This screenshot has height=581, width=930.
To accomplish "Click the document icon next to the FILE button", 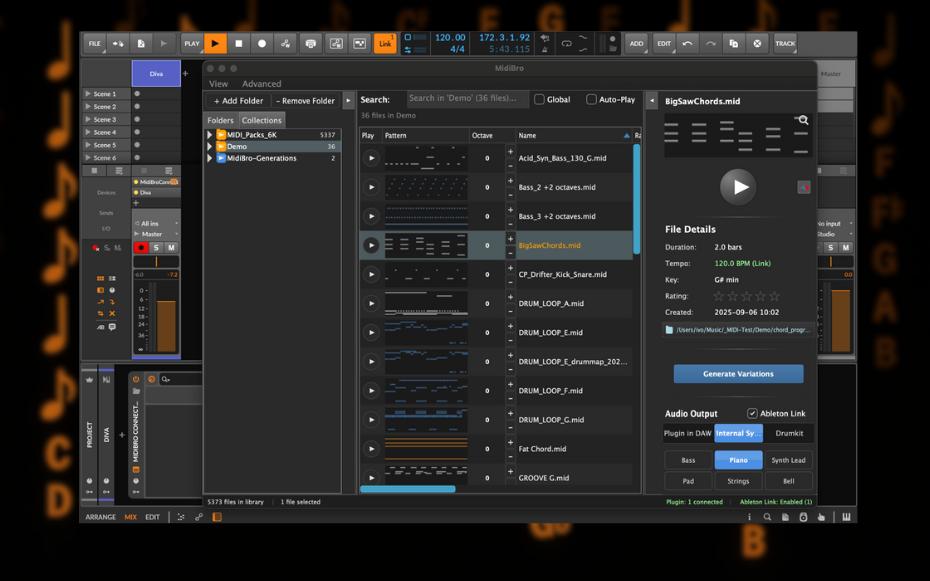I will [x=140, y=43].
